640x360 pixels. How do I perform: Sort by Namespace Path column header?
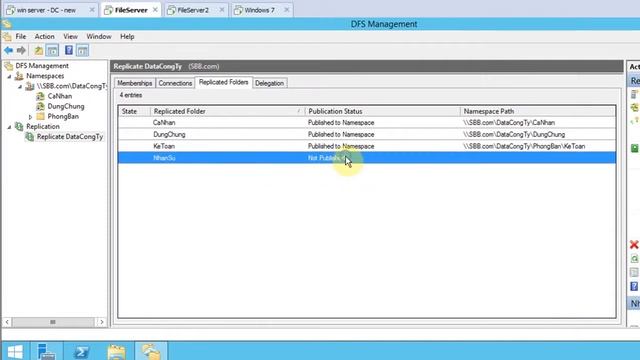click(538, 111)
